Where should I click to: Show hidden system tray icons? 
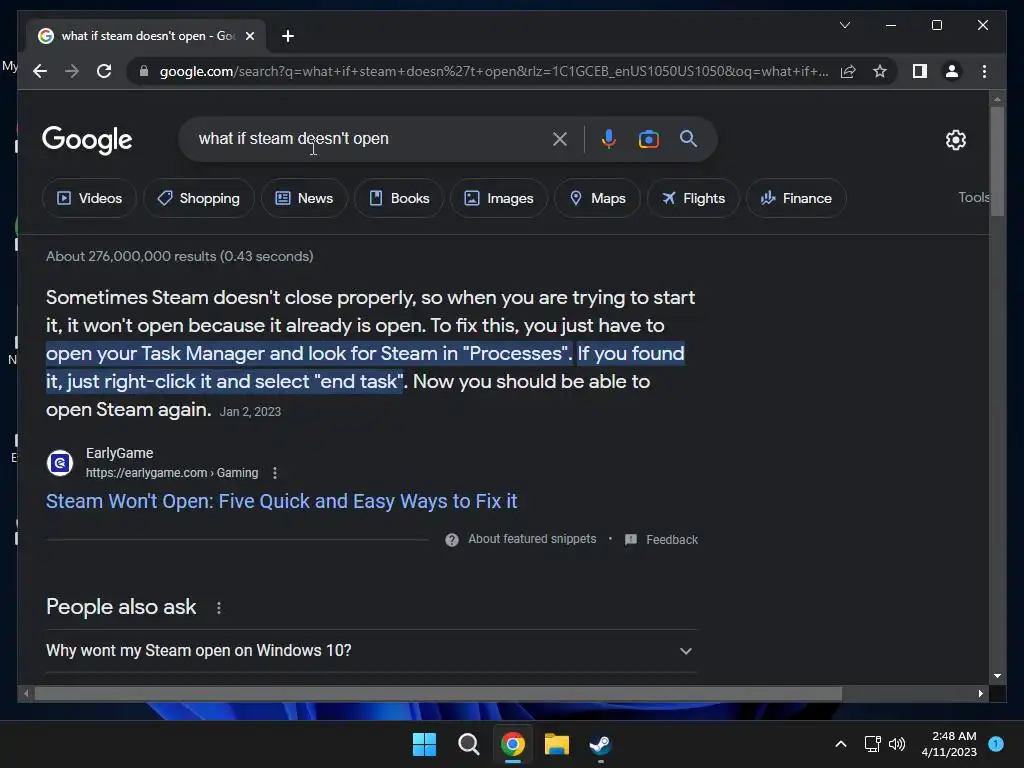(x=841, y=744)
